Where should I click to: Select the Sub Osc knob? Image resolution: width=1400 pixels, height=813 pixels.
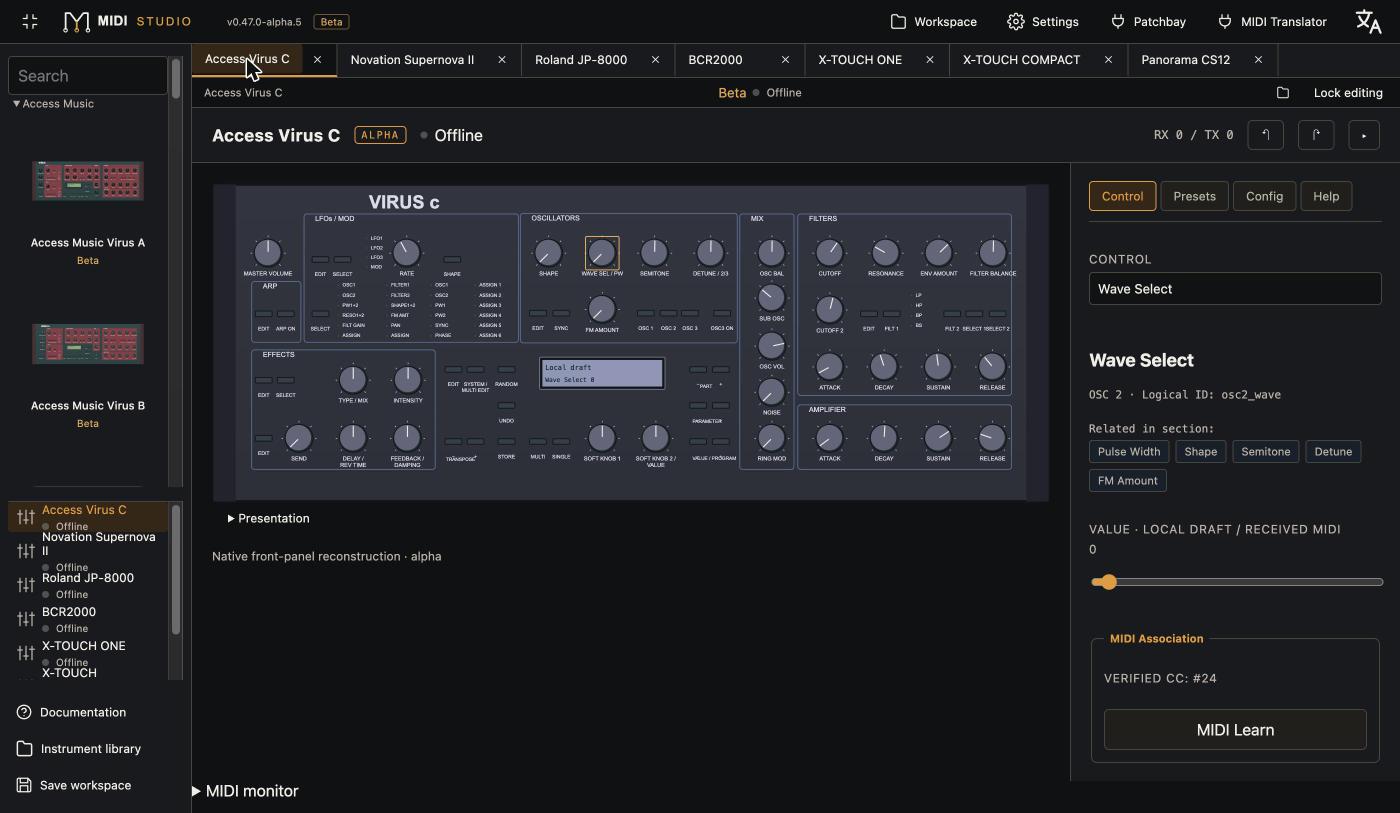(771, 297)
